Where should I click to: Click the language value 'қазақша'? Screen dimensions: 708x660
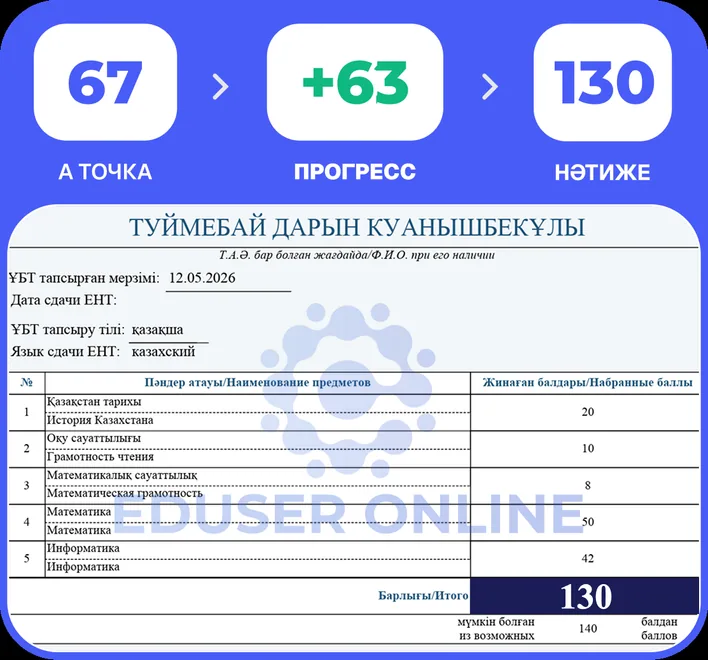tap(158, 330)
